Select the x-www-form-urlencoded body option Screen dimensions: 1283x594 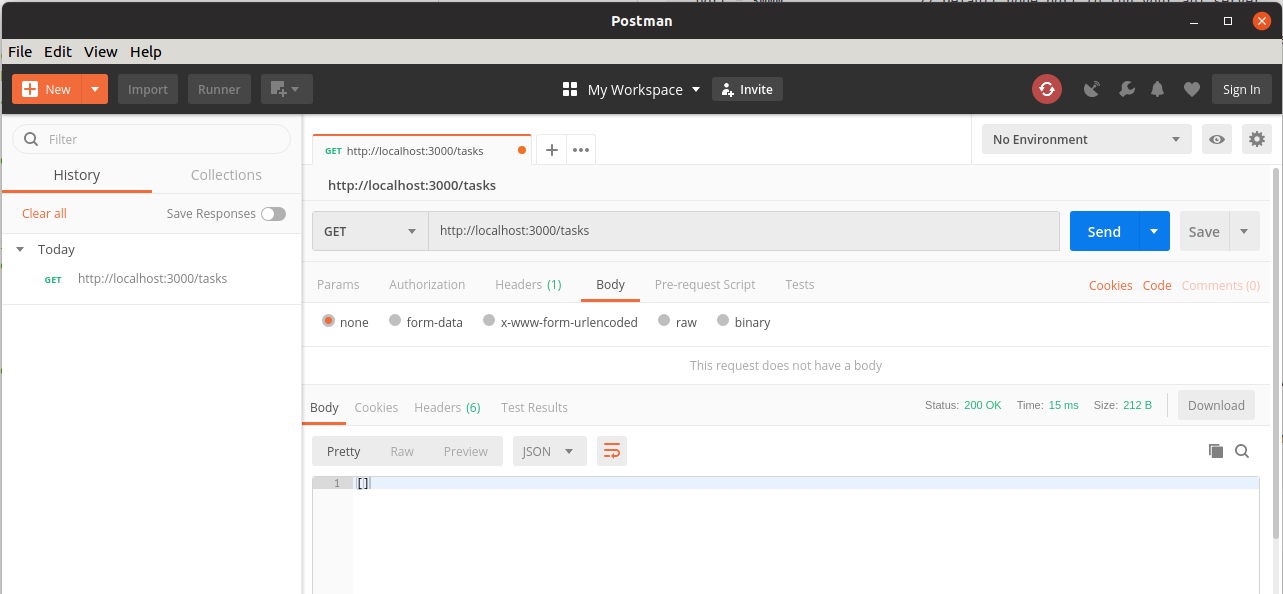point(489,321)
